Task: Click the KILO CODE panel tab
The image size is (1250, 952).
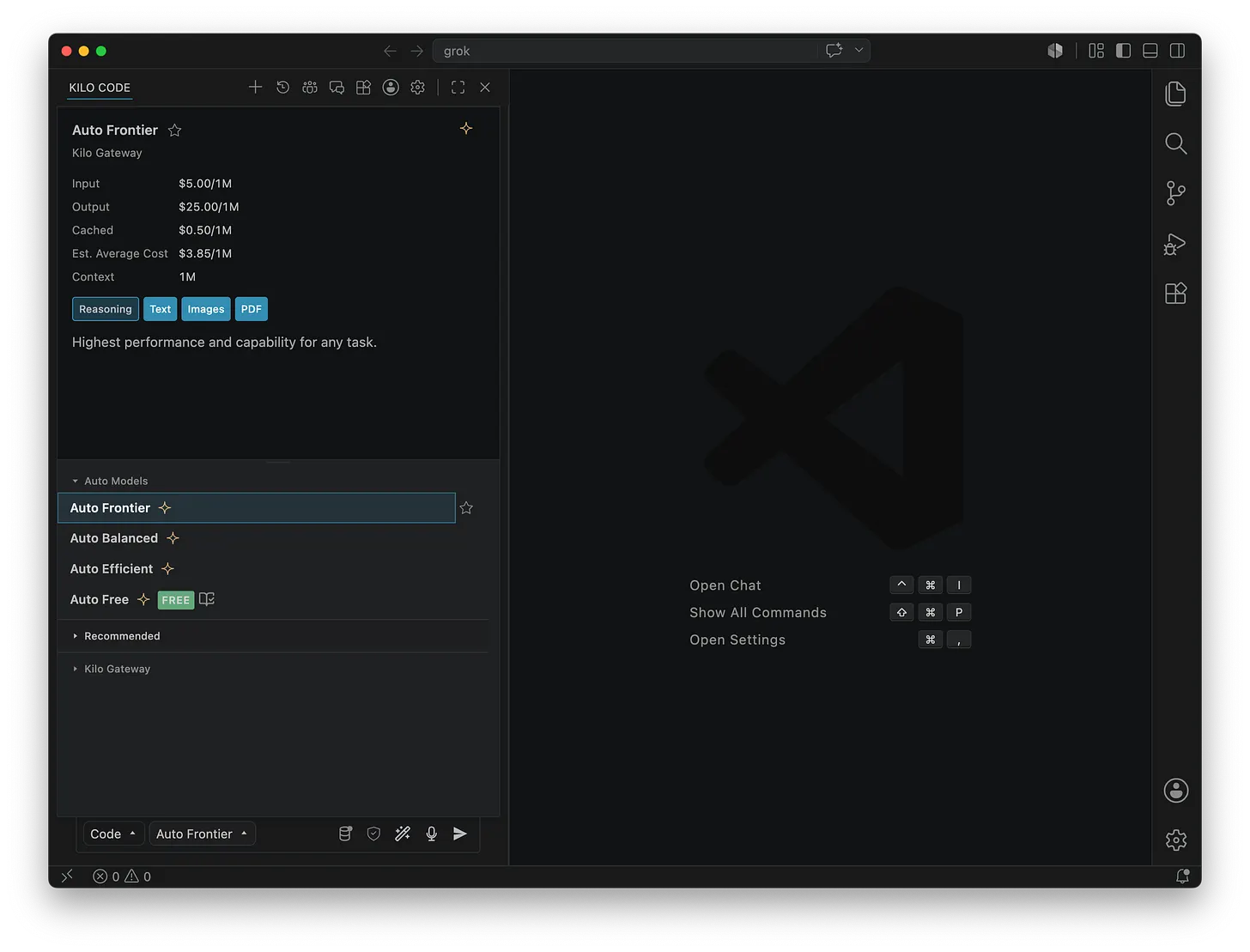Action: coord(100,88)
